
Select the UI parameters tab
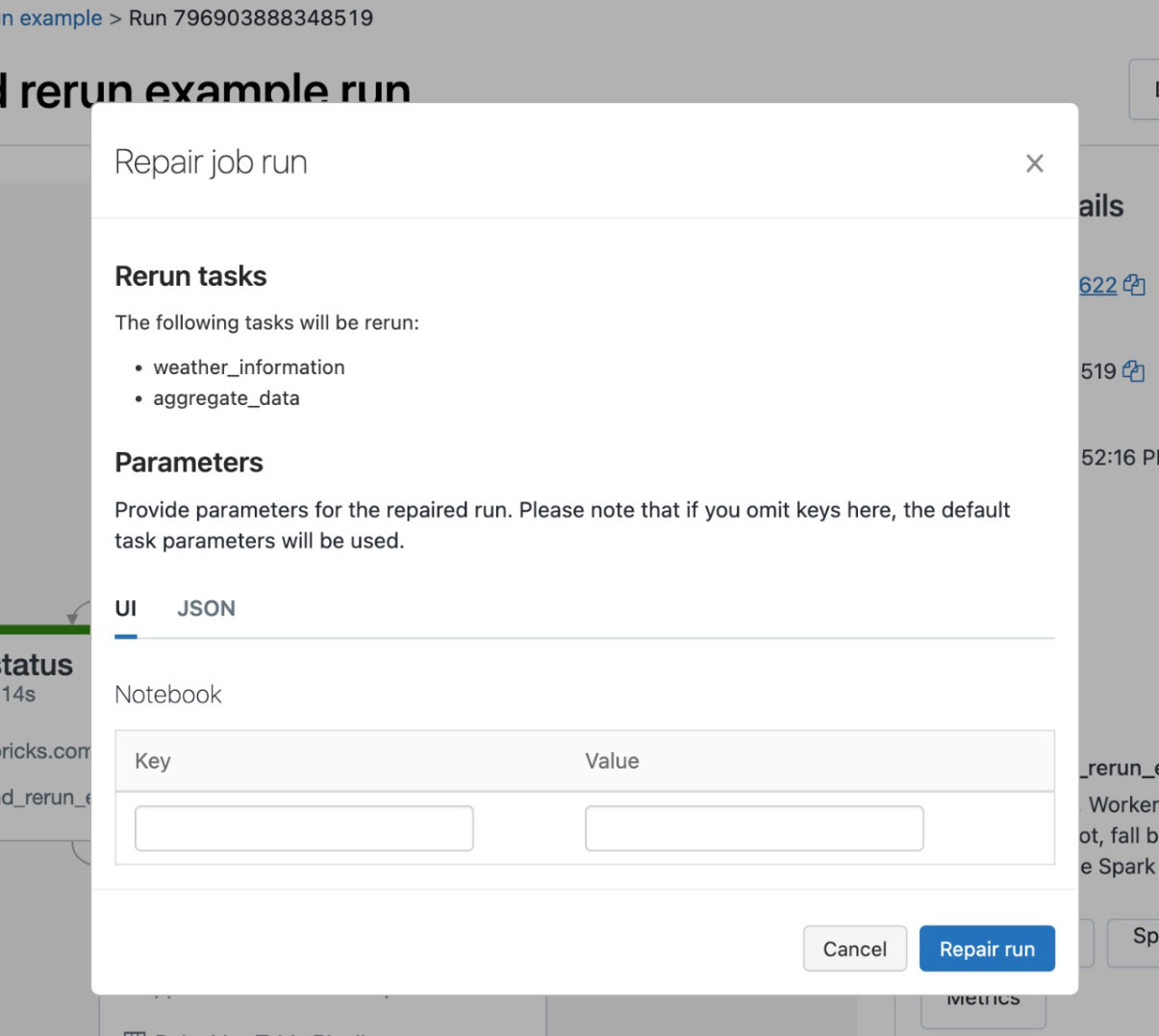click(126, 609)
